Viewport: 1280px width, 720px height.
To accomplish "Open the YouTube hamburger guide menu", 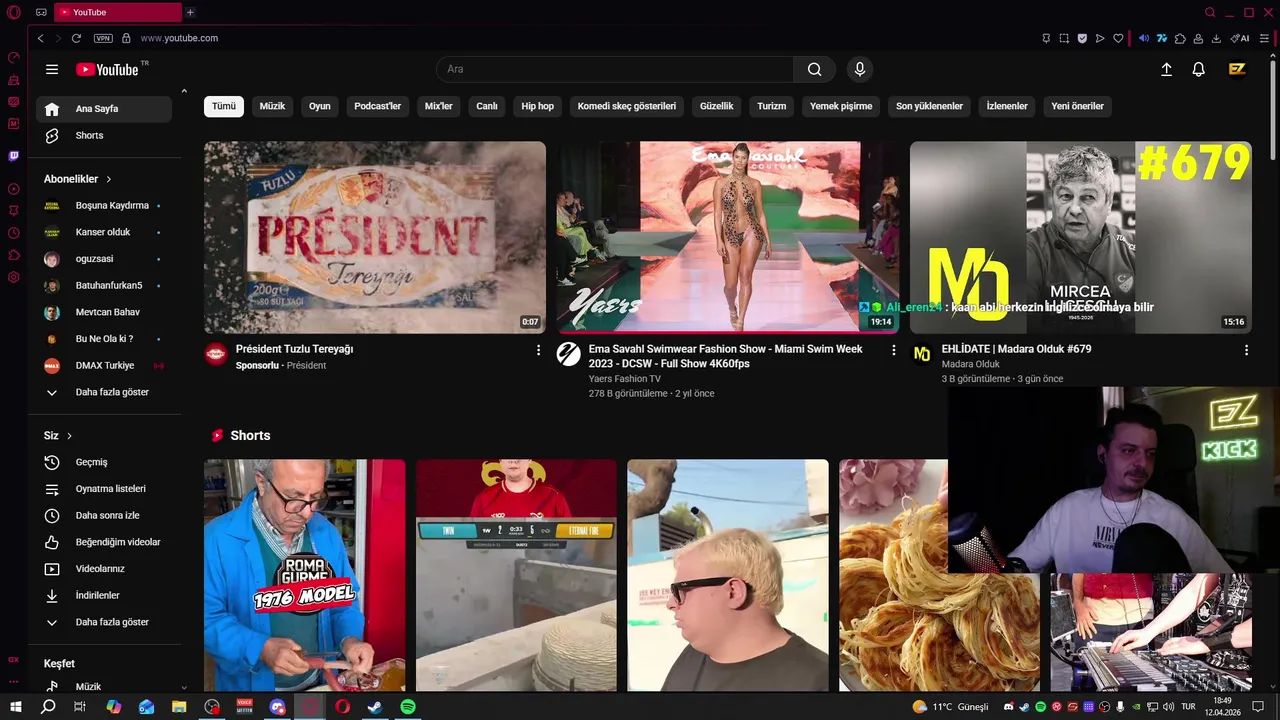I will click(52, 69).
